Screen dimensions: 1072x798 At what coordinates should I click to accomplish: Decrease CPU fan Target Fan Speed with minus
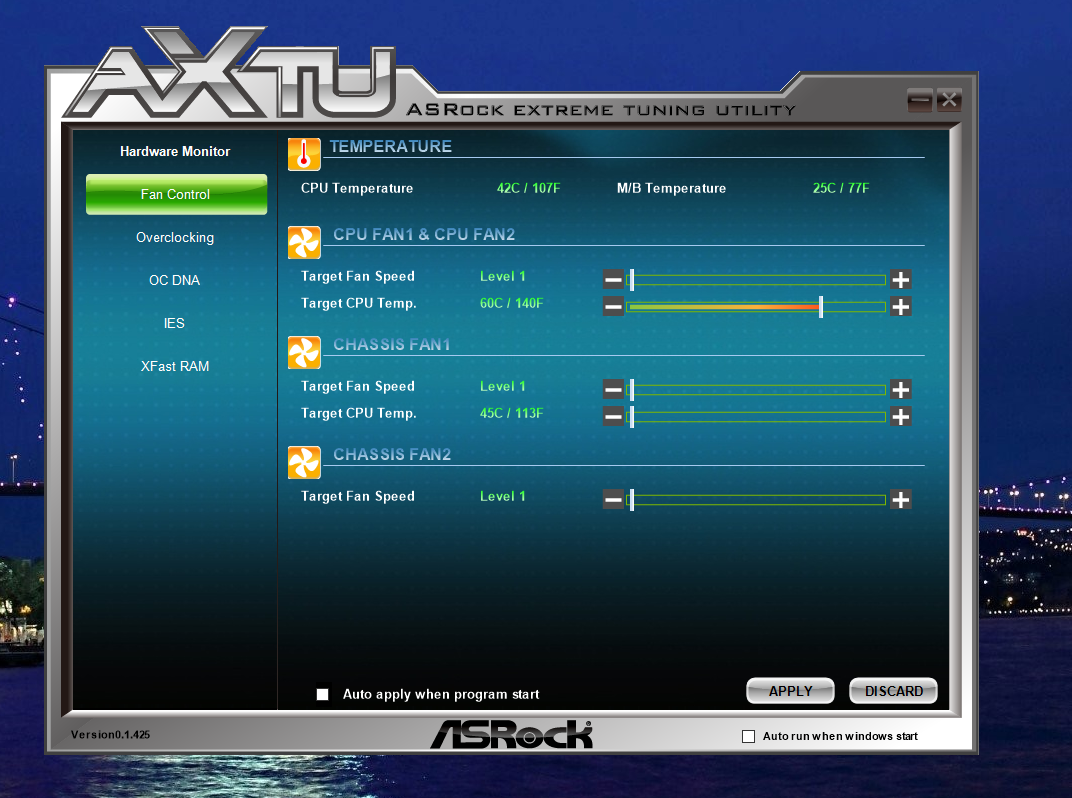pyautogui.click(x=613, y=279)
